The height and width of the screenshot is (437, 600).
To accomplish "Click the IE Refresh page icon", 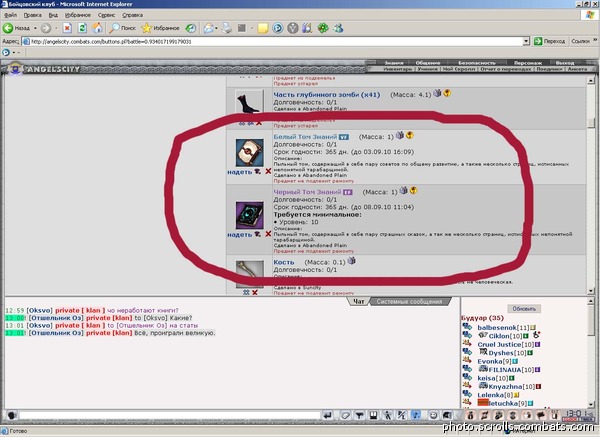I will tap(82, 28).
